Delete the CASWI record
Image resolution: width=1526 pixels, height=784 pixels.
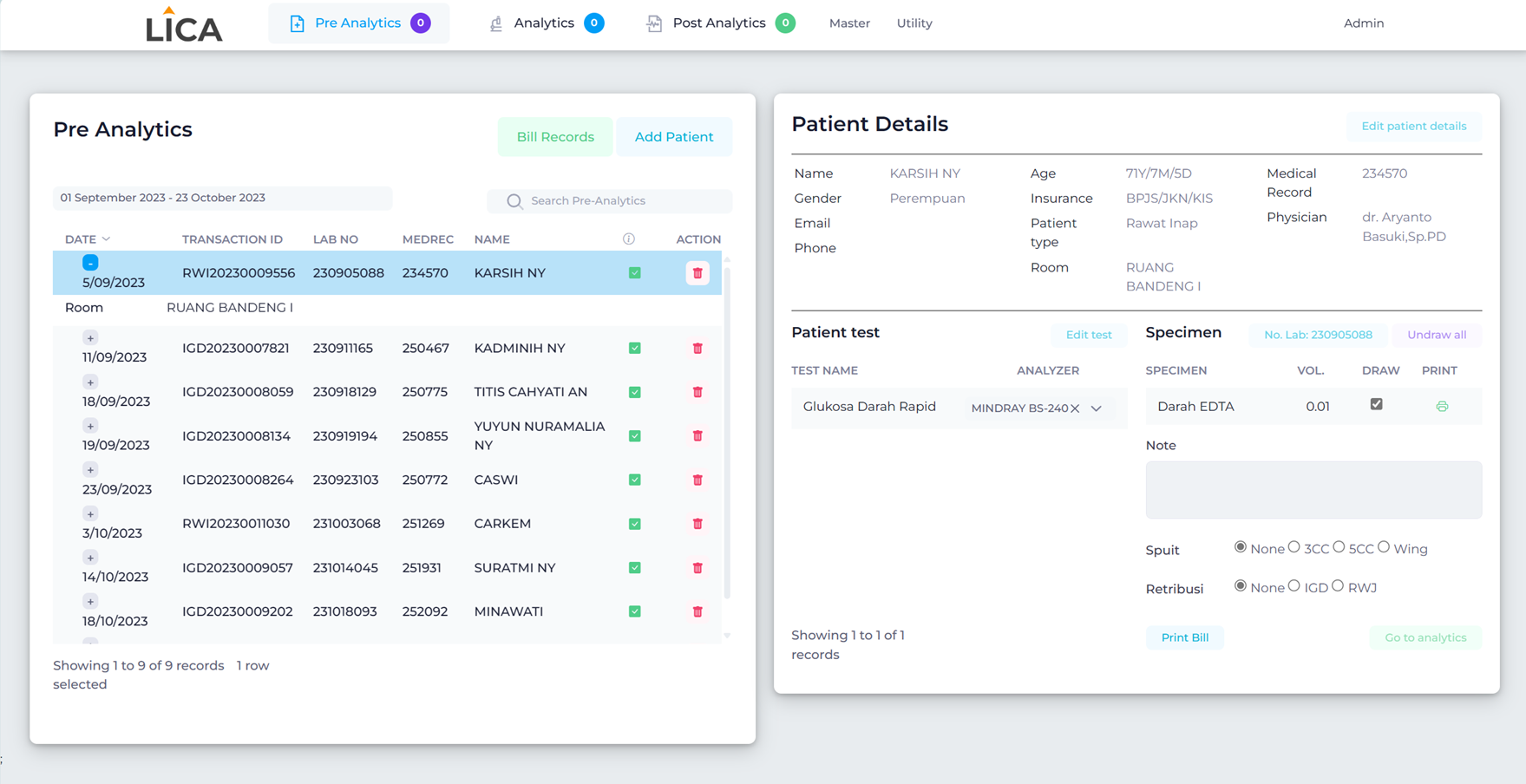pos(698,480)
